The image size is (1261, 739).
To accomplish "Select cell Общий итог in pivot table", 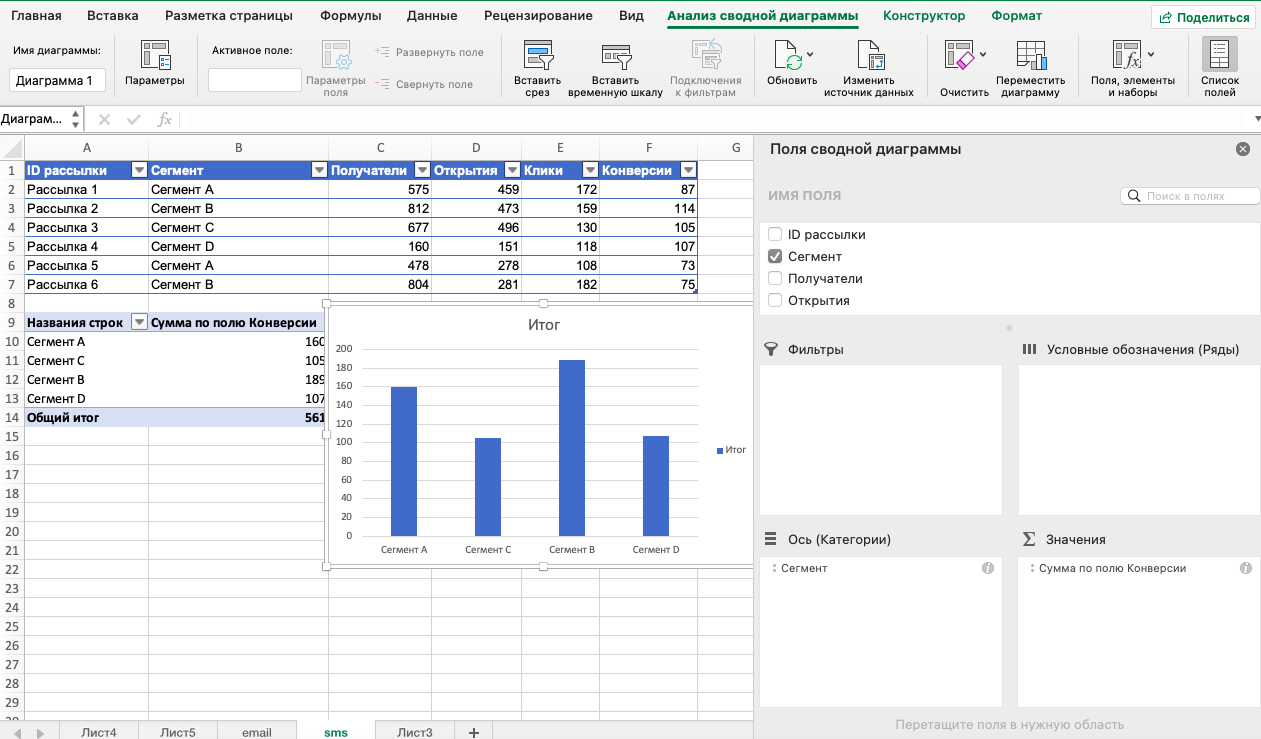I will [x=86, y=418].
